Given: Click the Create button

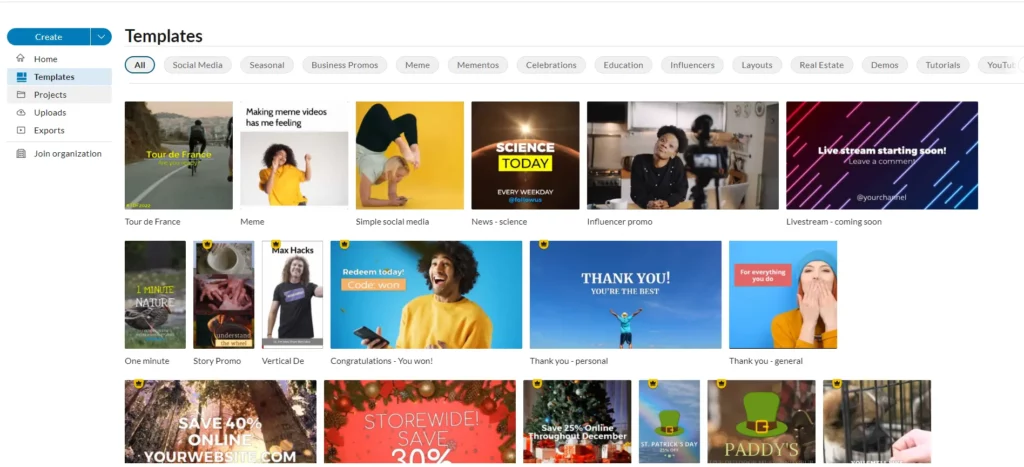Looking at the screenshot, I should (48, 37).
